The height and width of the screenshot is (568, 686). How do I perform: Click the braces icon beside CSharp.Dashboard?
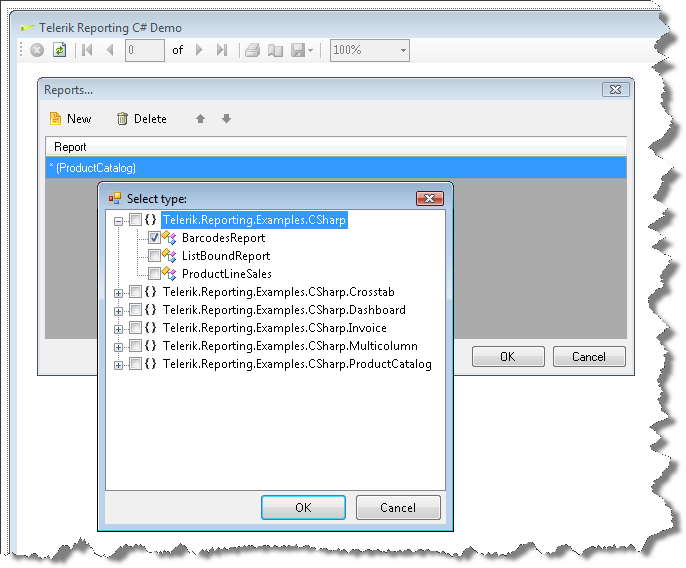[x=150, y=309]
